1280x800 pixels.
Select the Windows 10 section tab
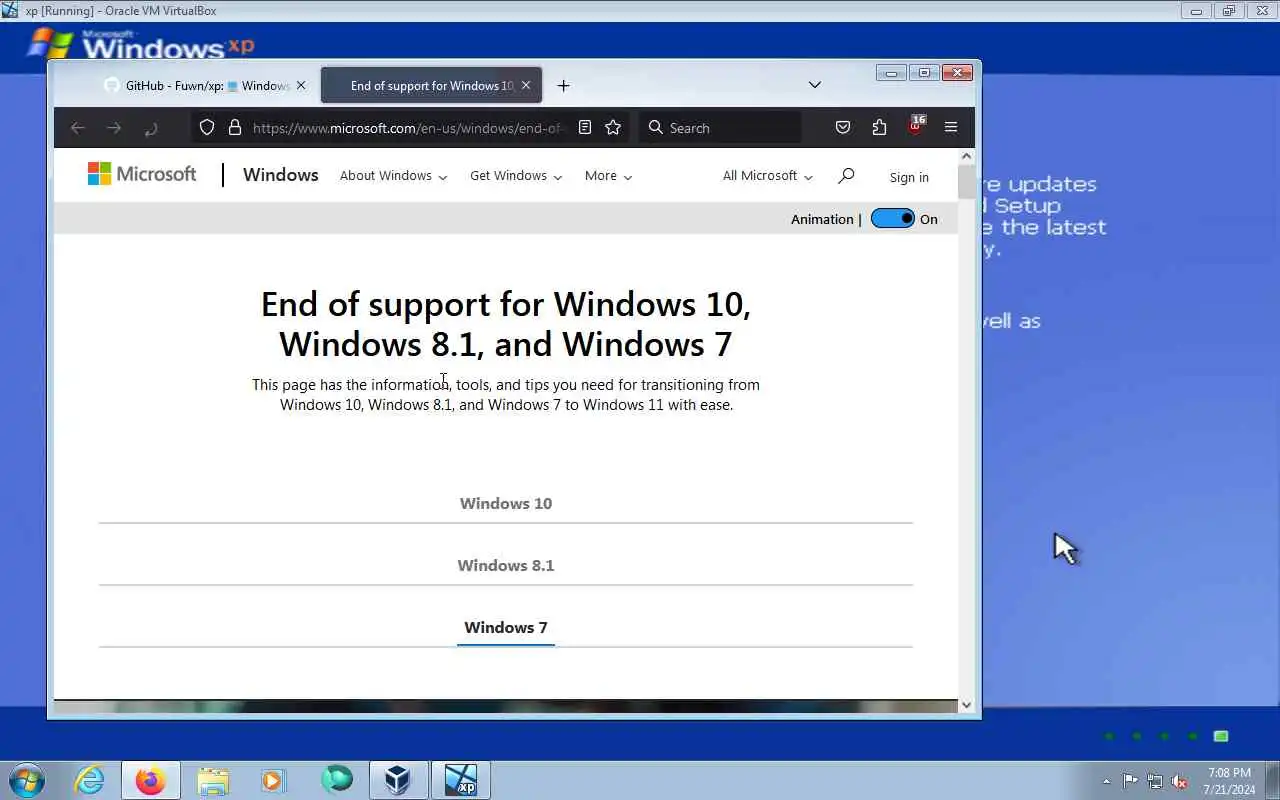click(x=506, y=503)
